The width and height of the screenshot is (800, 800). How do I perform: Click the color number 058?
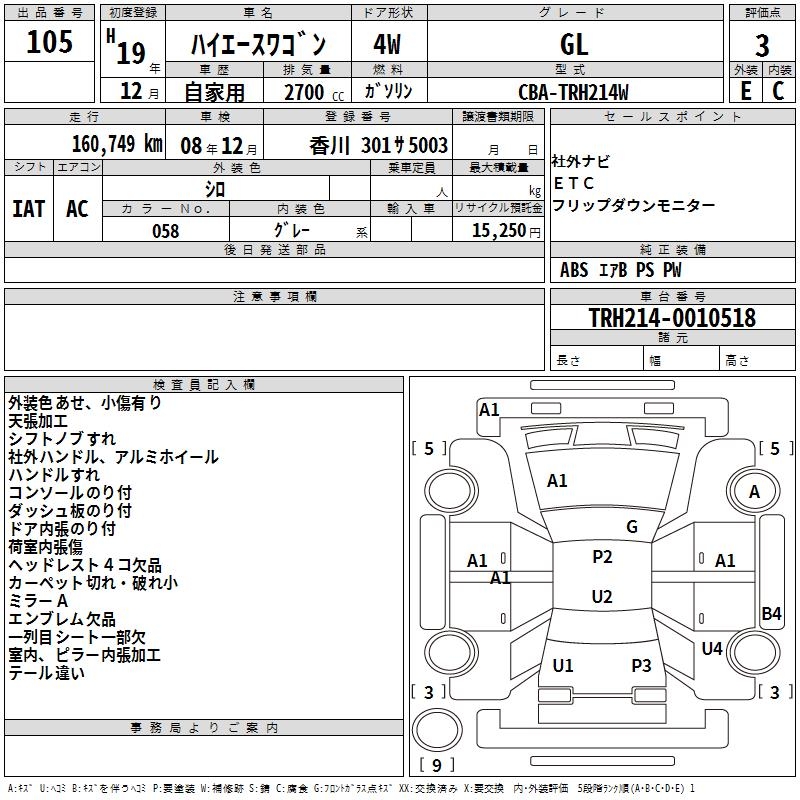coord(165,231)
